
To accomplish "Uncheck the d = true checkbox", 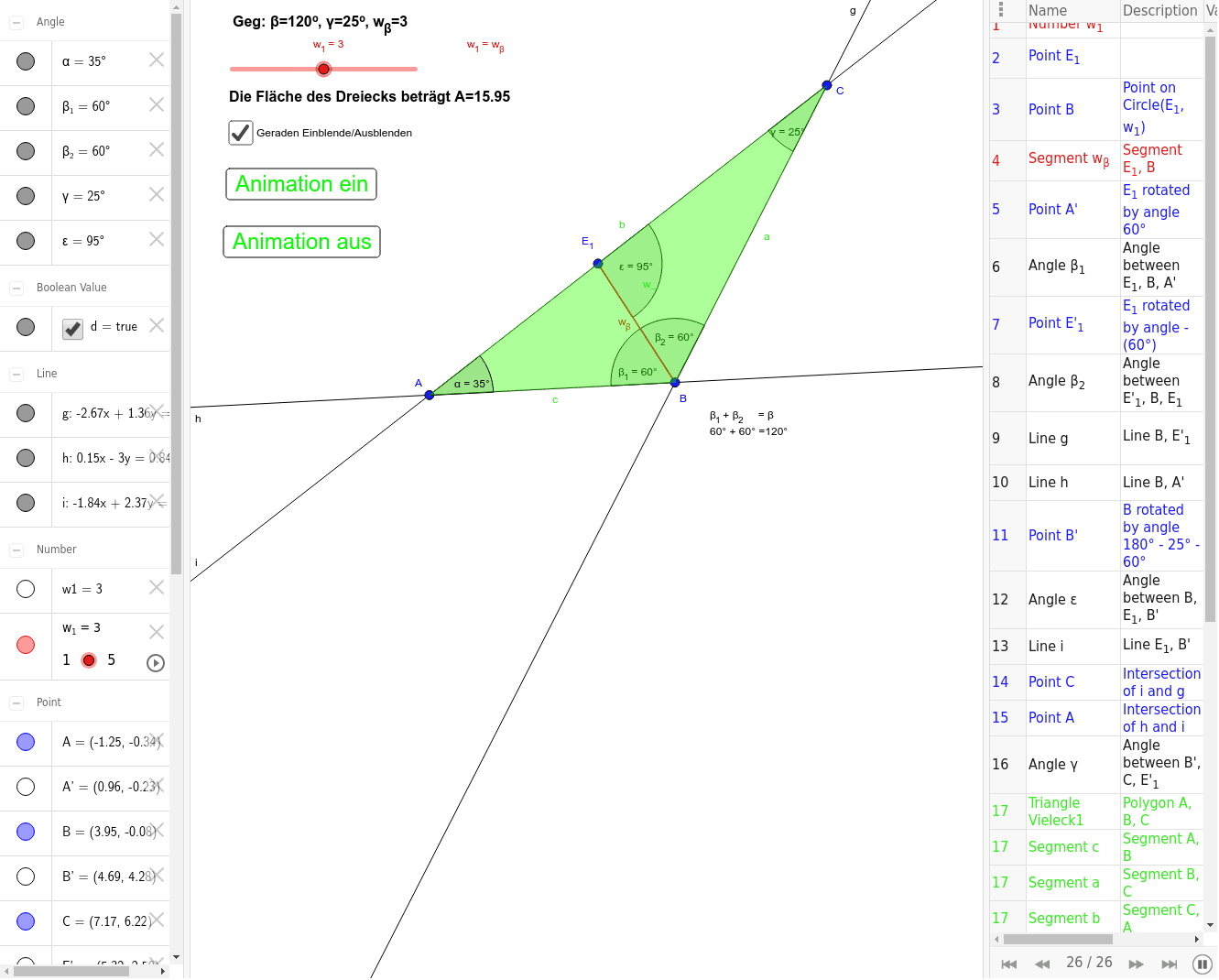I will pos(73,329).
